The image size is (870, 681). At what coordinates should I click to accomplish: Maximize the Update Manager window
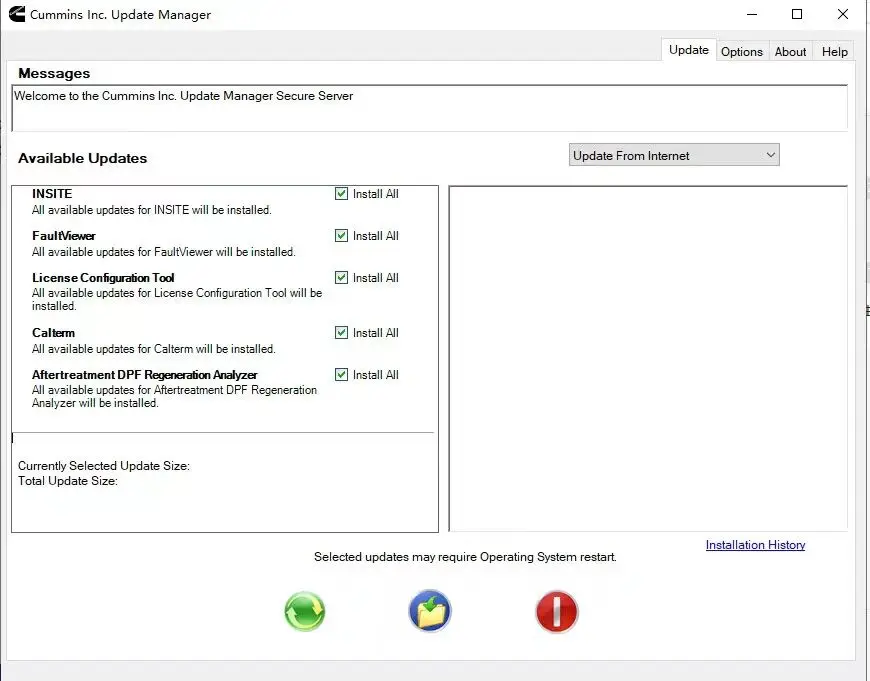coord(797,14)
